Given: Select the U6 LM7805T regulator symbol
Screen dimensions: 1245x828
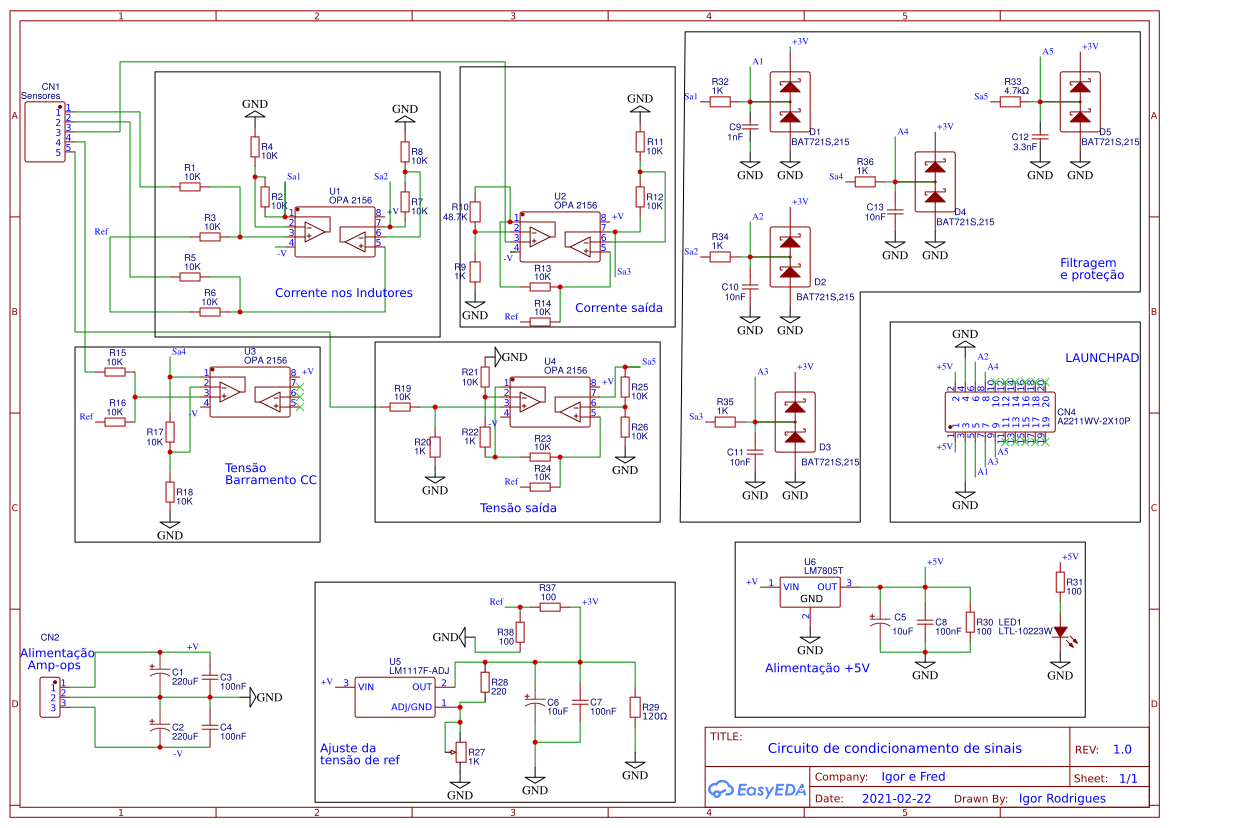Looking at the screenshot, I should tap(809, 592).
